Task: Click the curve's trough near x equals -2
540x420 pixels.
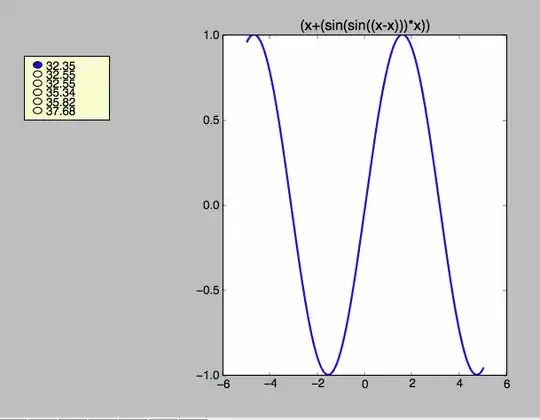Action: pos(328,374)
